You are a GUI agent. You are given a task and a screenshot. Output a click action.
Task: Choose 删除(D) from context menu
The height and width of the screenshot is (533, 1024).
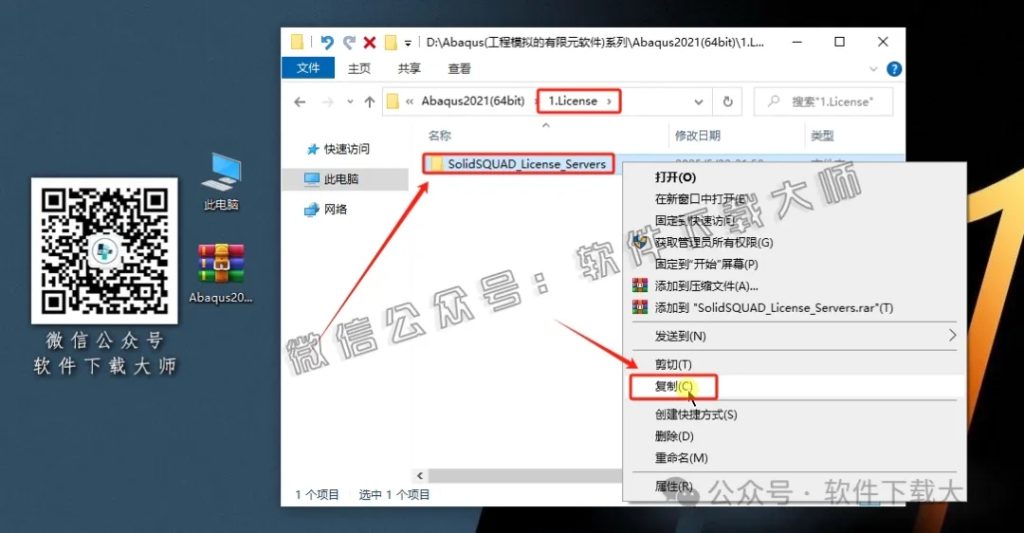(x=674, y=436)
